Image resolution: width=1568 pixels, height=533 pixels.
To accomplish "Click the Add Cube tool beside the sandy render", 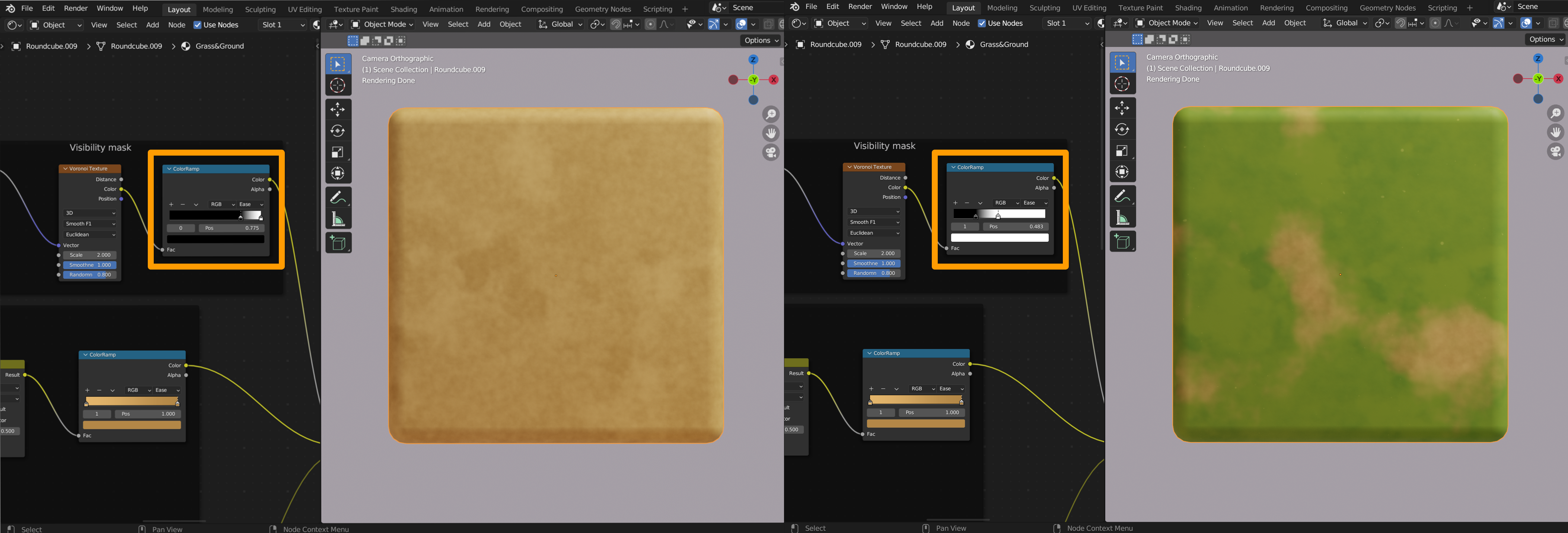I will pos(338,243).
